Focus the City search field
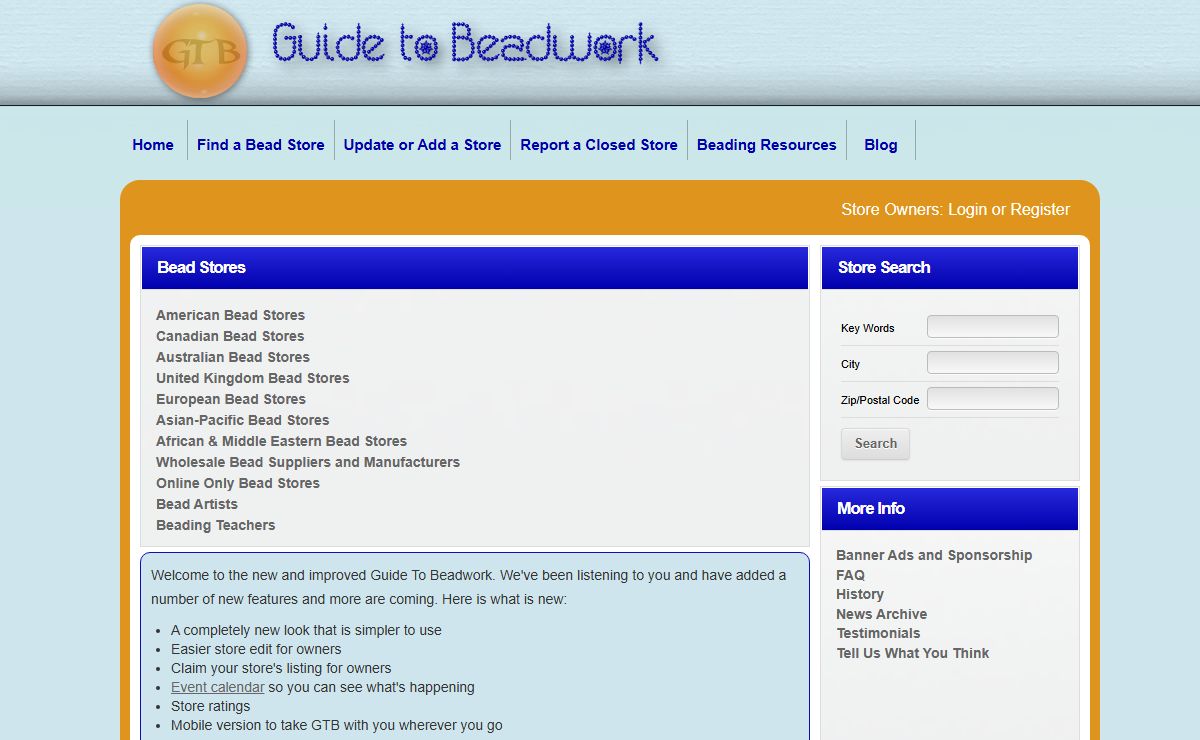The height and width of the screenshot is (740, 1200). 993,363
